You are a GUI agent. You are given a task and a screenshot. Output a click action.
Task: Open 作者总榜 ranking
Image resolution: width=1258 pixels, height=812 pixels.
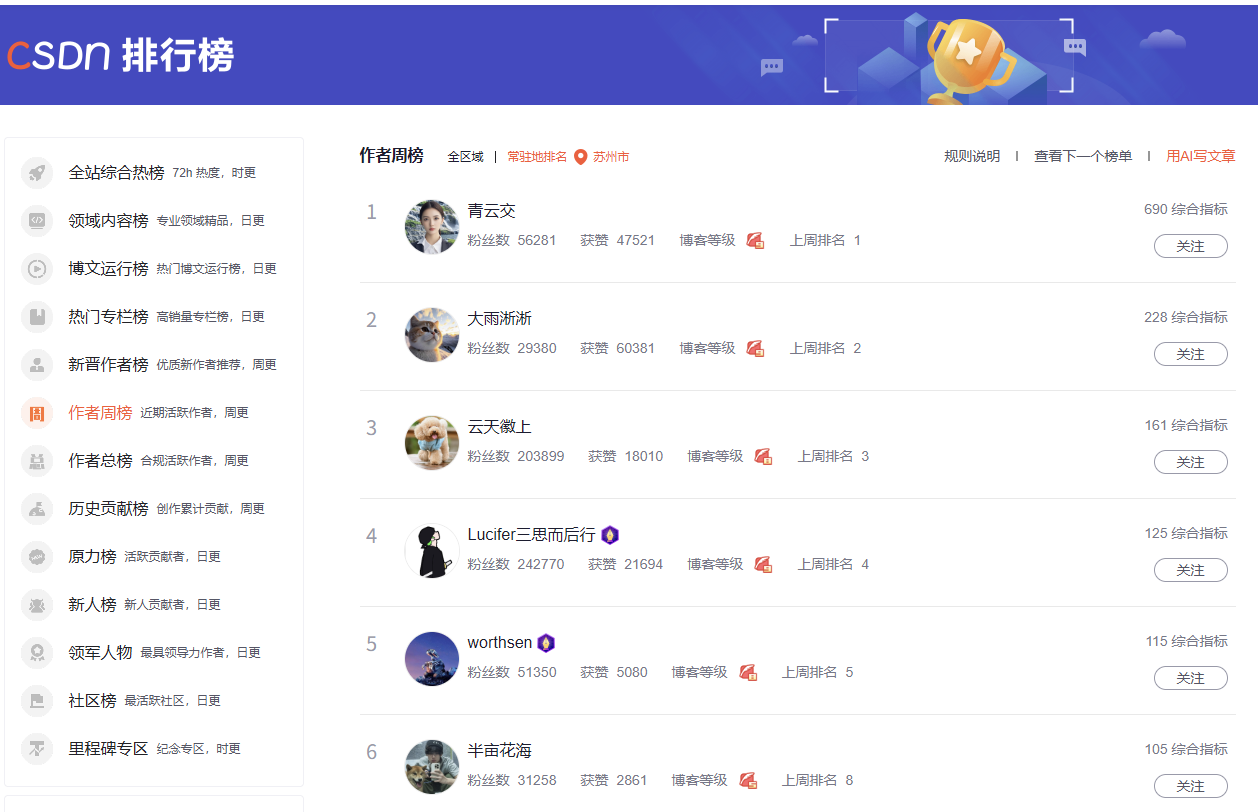tap(100, 461)
